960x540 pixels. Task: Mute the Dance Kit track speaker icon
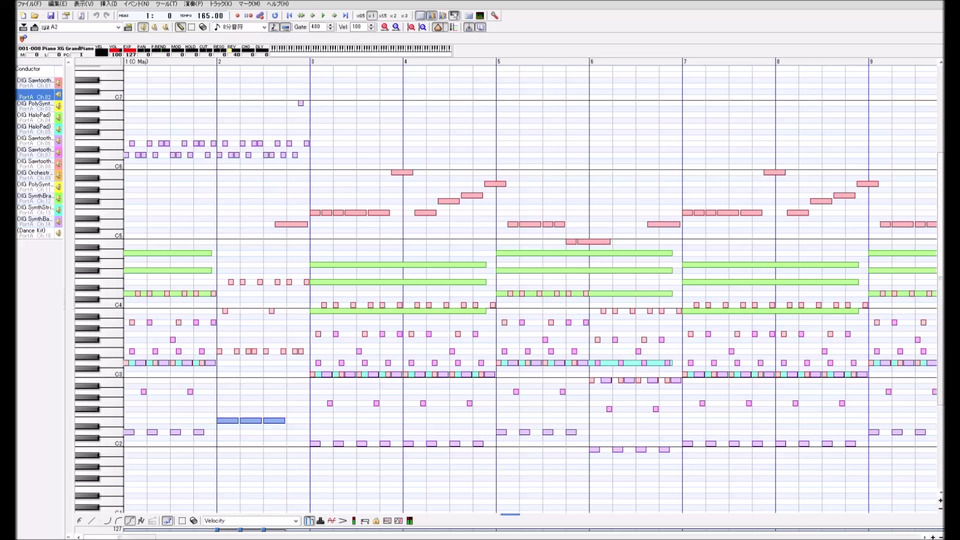pos(58,233)
